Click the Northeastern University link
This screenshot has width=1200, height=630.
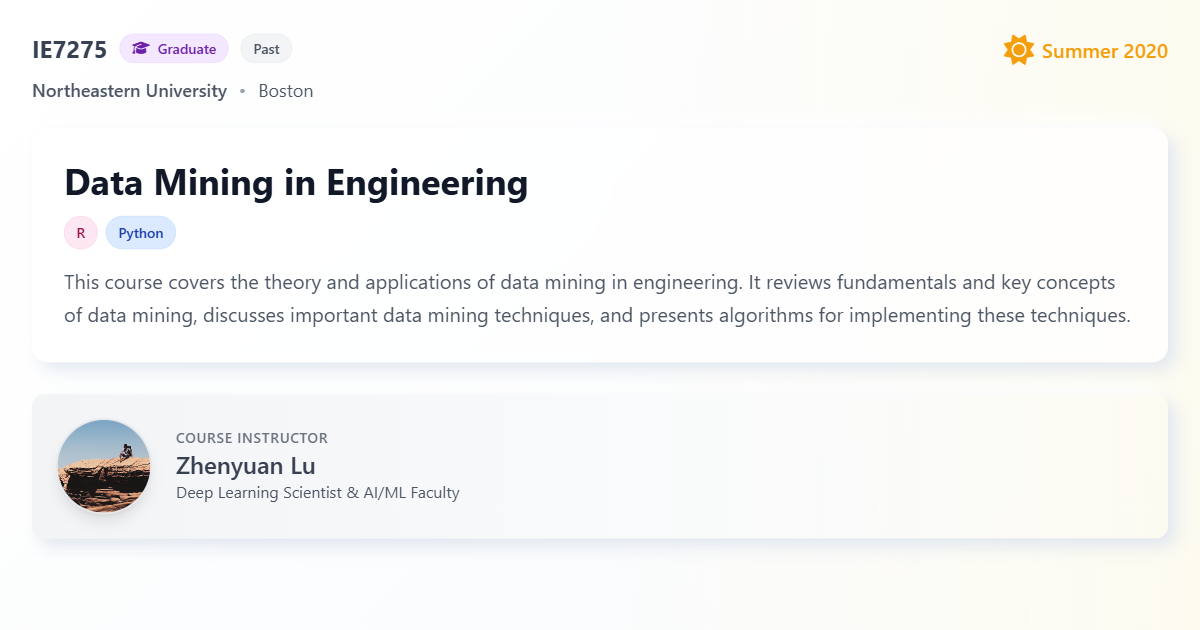click(129, 90)
